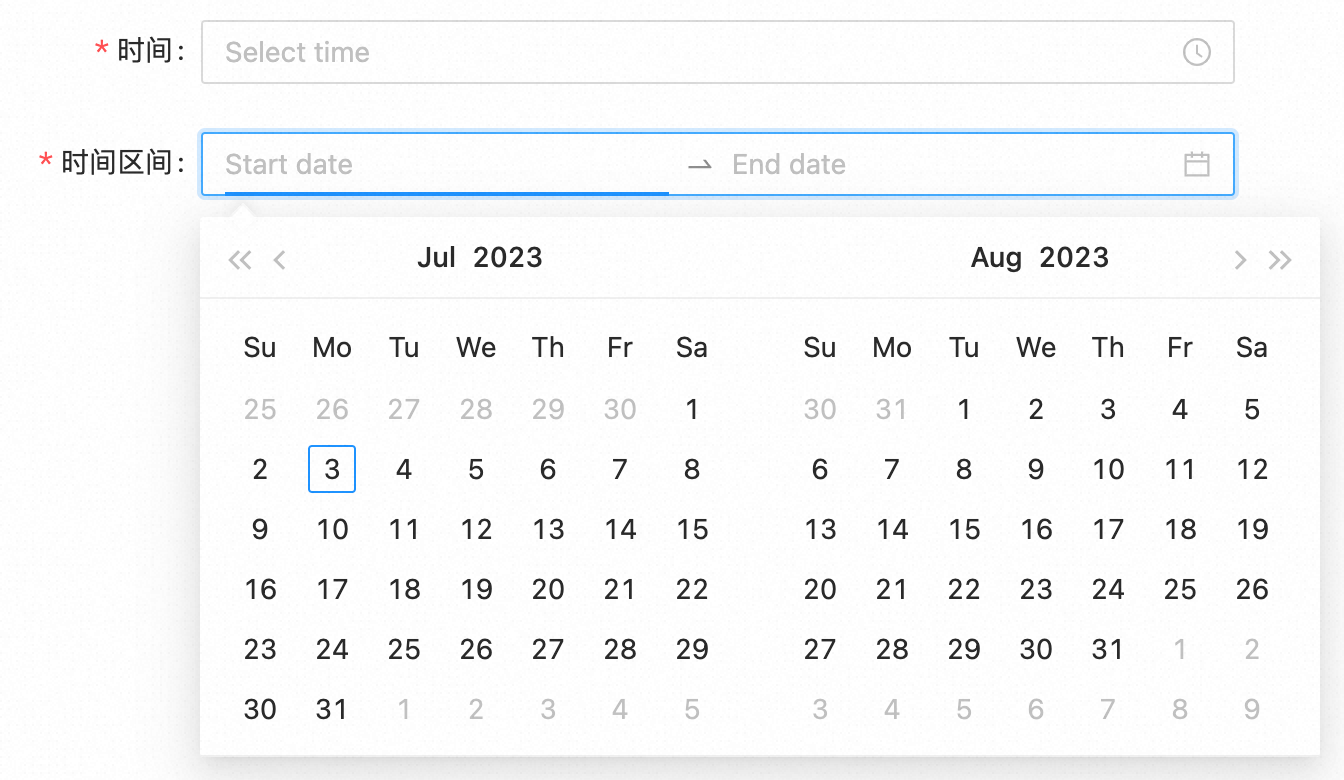The width and height of the screenshot is (1344, 780).
Task: Focus the Select time input
Action: [x=690, y=52]
